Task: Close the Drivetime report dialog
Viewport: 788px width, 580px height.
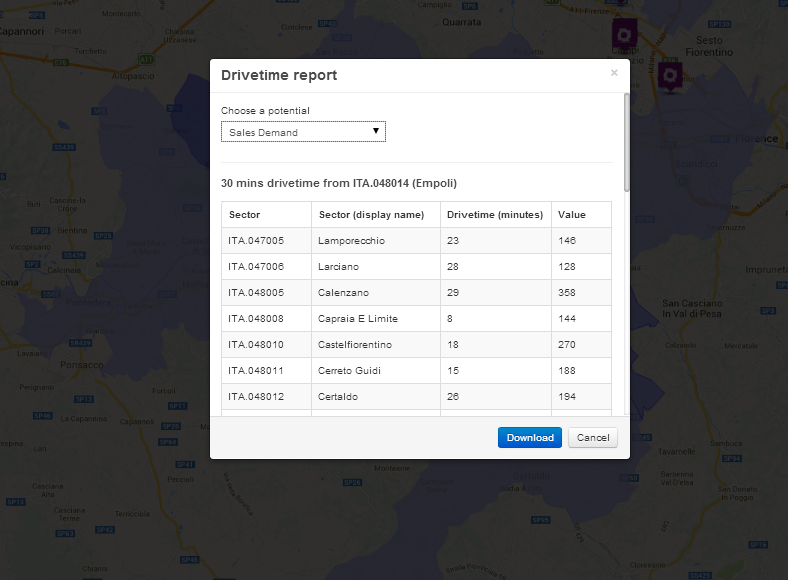Action: click(x=614, y=73)
